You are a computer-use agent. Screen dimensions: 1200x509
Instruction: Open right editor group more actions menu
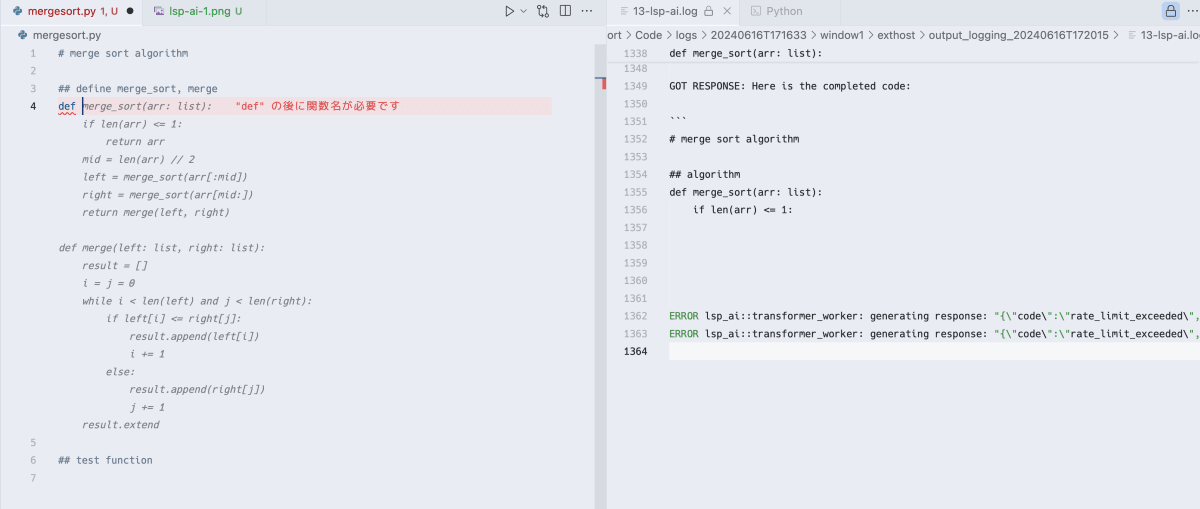point(1192,11)
